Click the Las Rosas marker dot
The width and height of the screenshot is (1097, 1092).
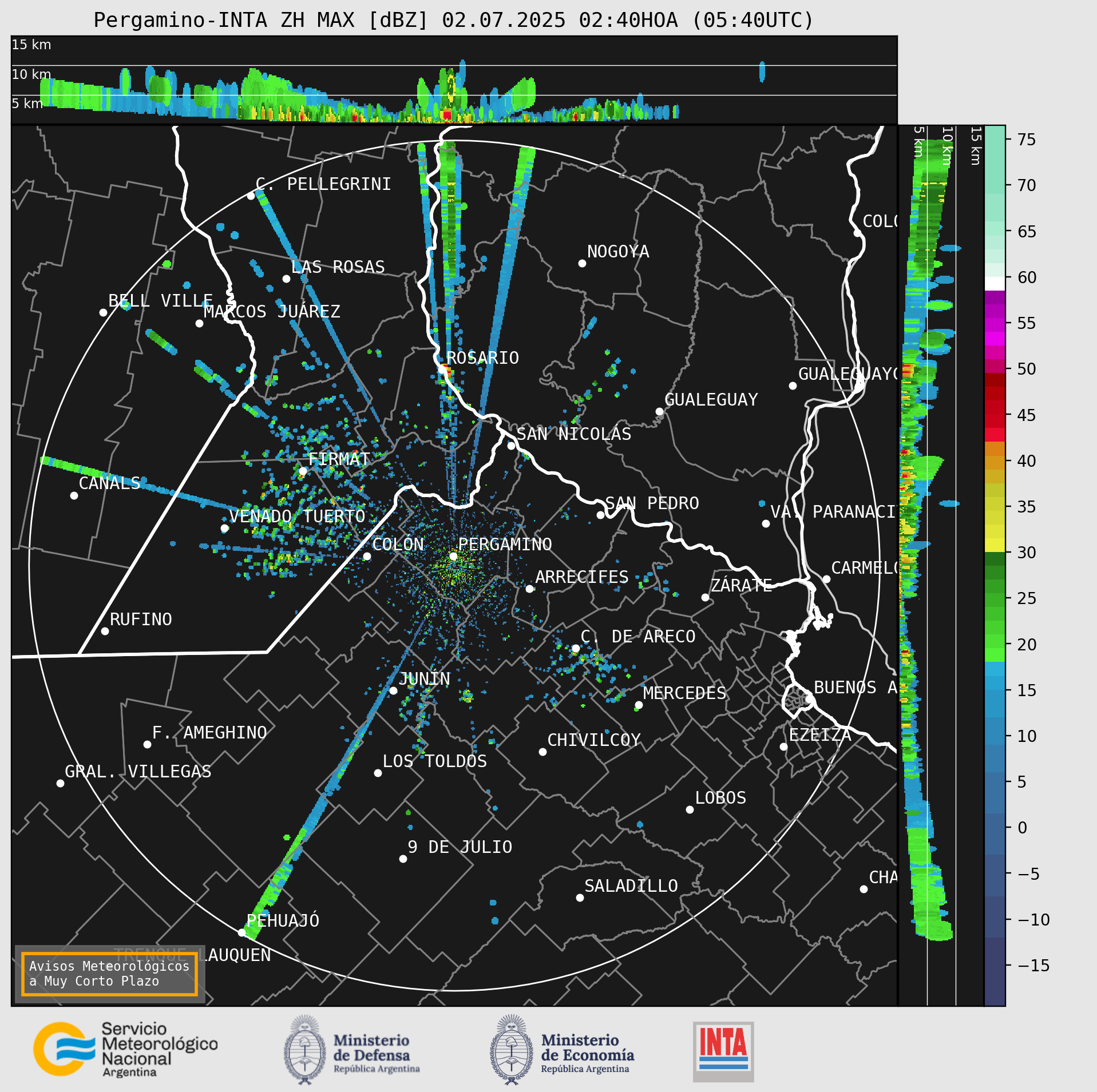286,279
